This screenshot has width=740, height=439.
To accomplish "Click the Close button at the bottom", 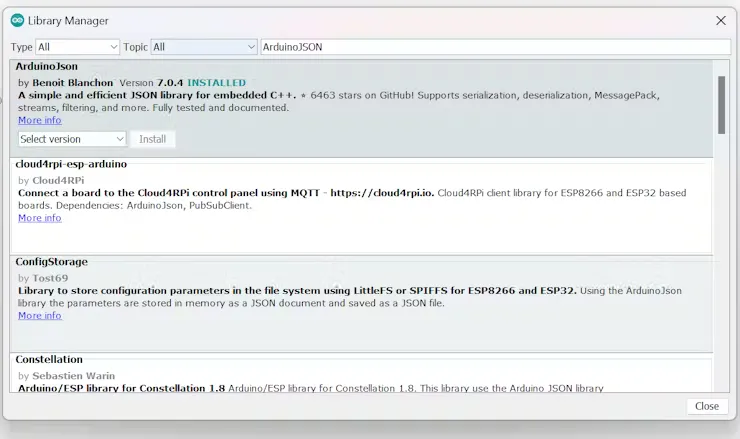I will tap(706, 406).
